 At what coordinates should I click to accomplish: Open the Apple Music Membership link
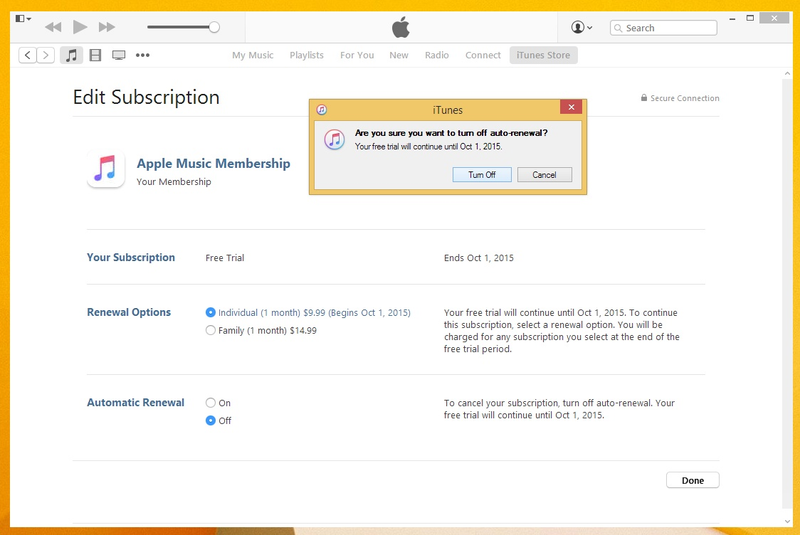(213, 163)
